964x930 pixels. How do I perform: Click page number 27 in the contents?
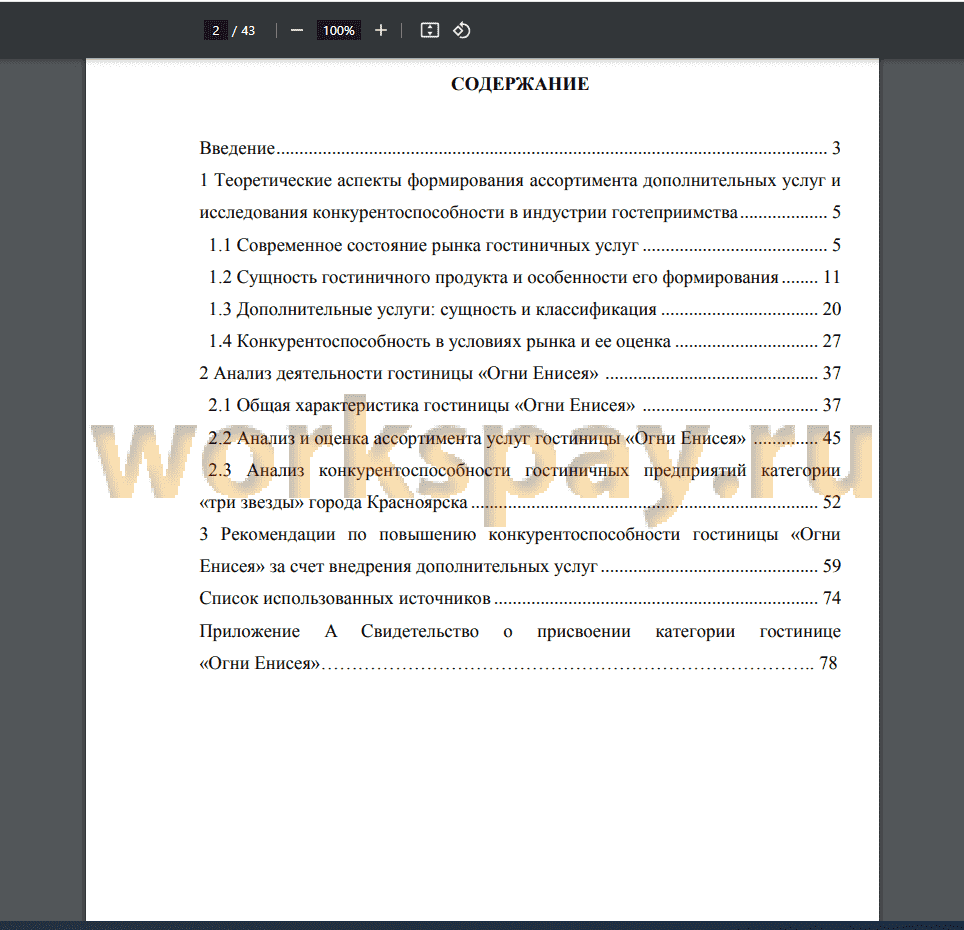[x=832, y=341]
